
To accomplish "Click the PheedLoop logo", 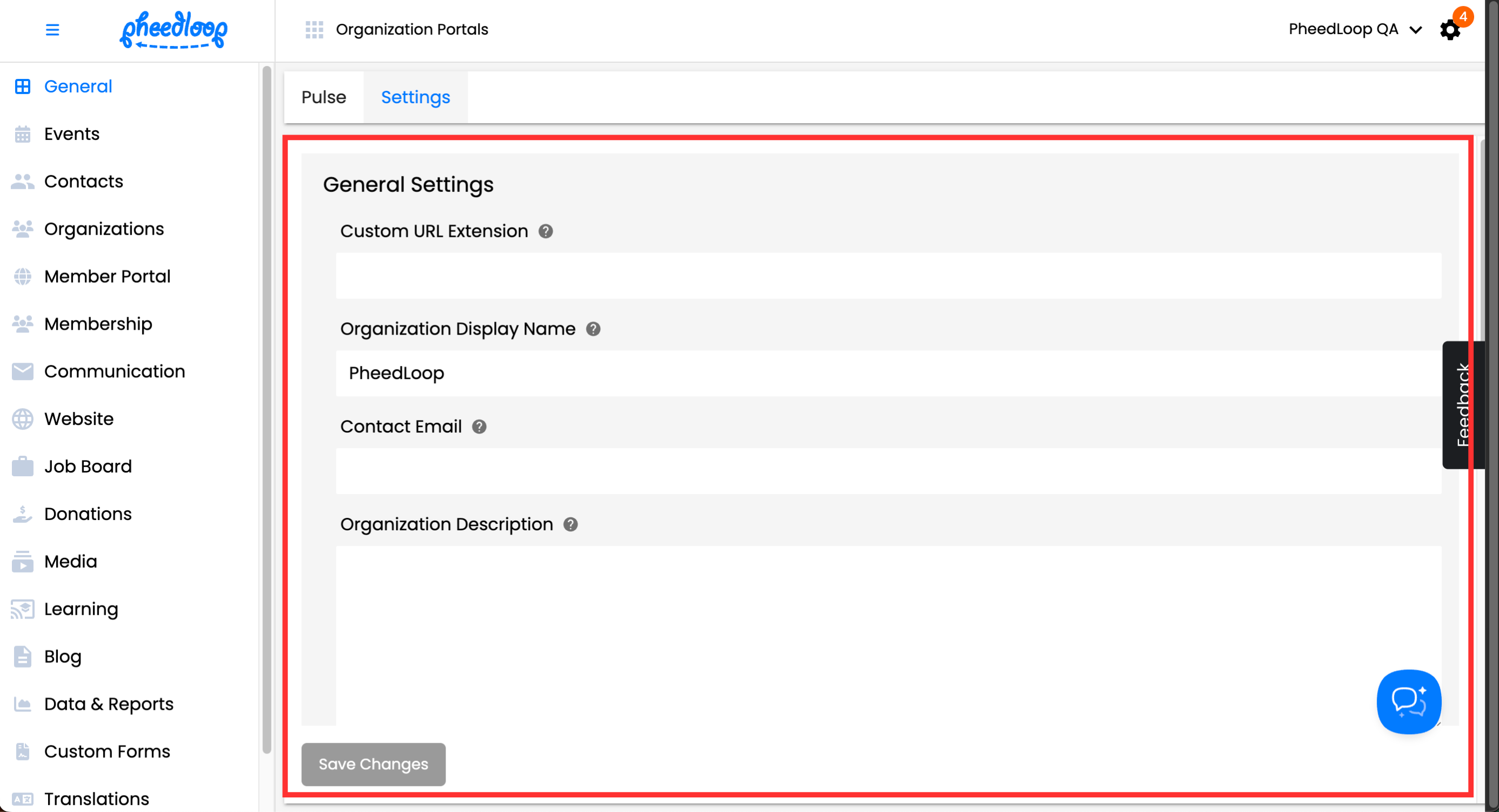I will point(174,30).
